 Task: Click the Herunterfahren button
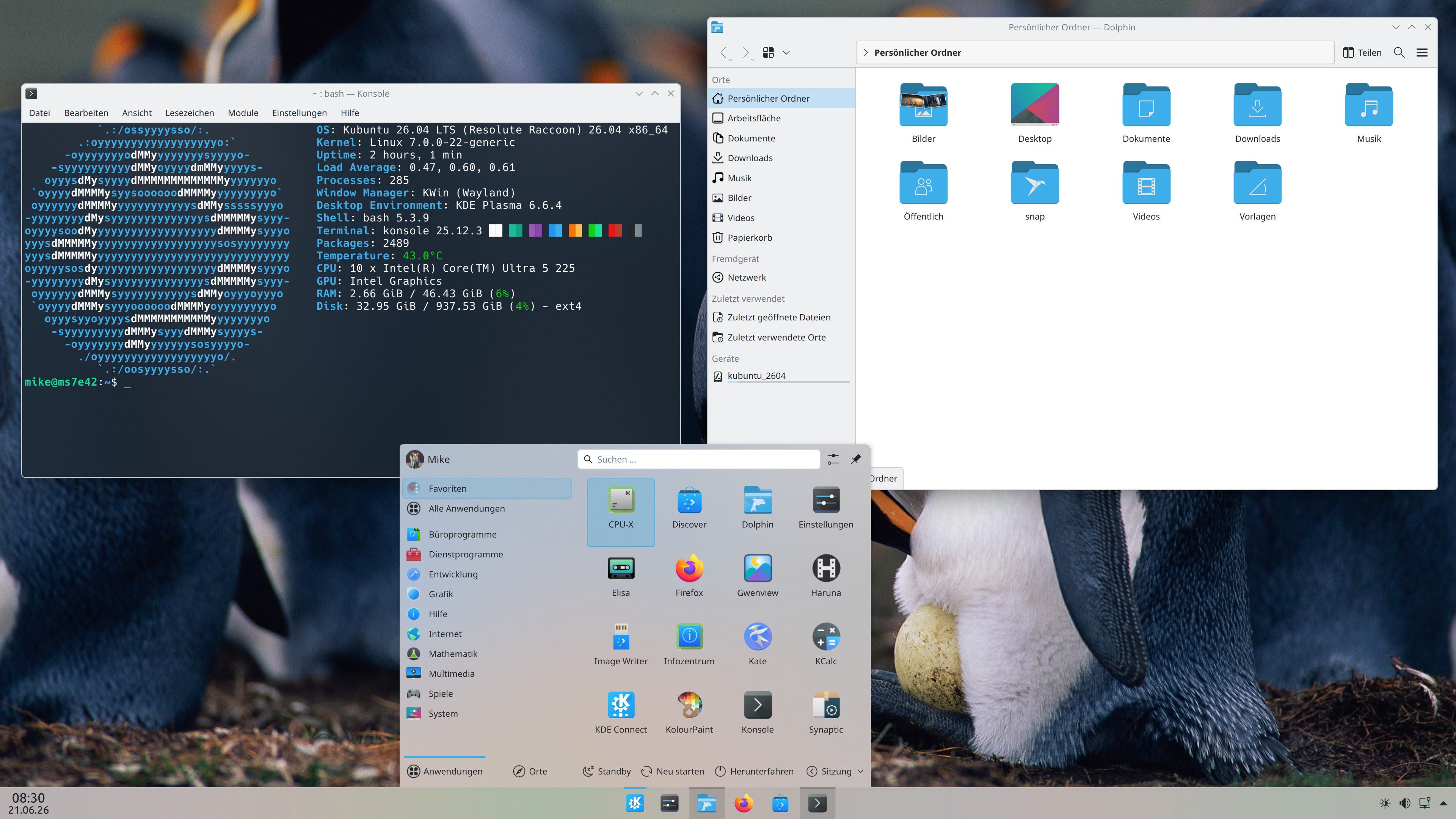pyautogui.click(x=754, y=771)
